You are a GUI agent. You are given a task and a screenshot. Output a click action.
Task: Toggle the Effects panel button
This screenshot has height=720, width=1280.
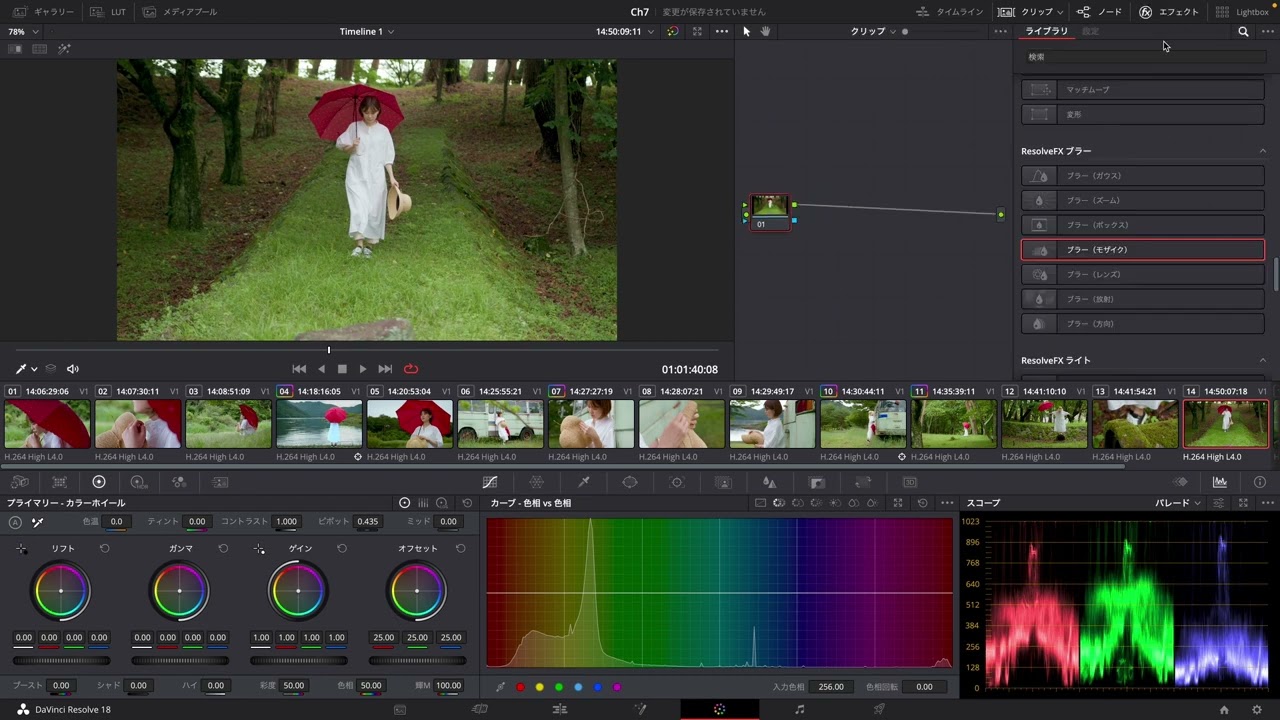[x=1169, y=12]
